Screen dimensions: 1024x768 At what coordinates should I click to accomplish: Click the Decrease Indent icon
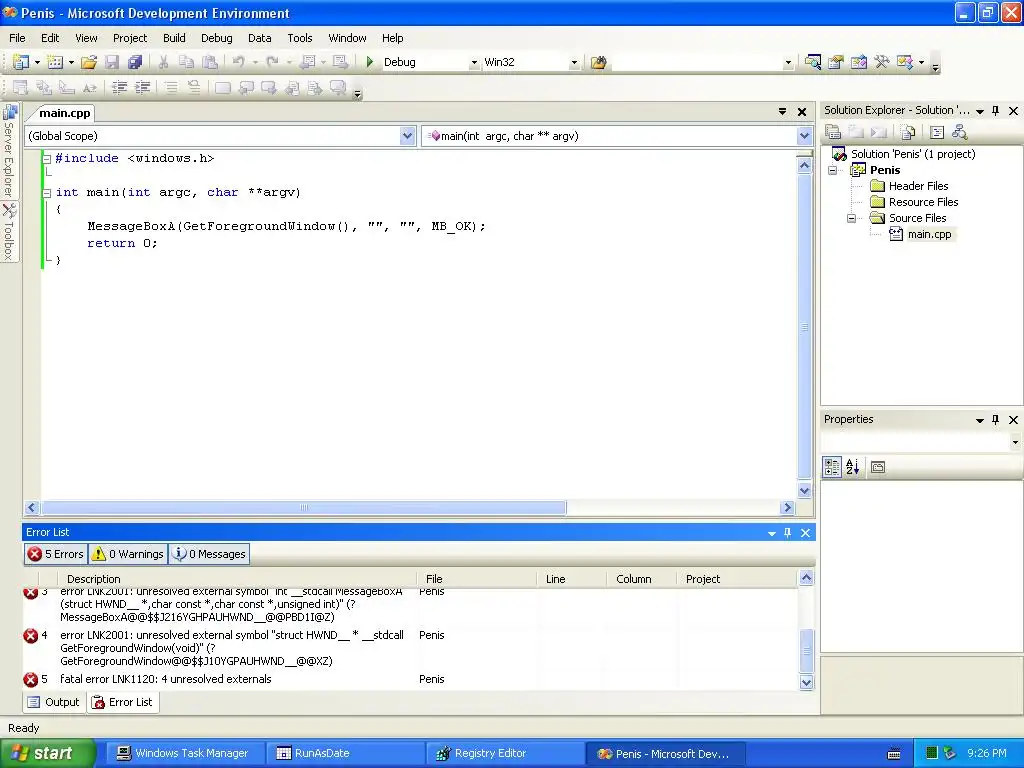click(x=120, y=87)
